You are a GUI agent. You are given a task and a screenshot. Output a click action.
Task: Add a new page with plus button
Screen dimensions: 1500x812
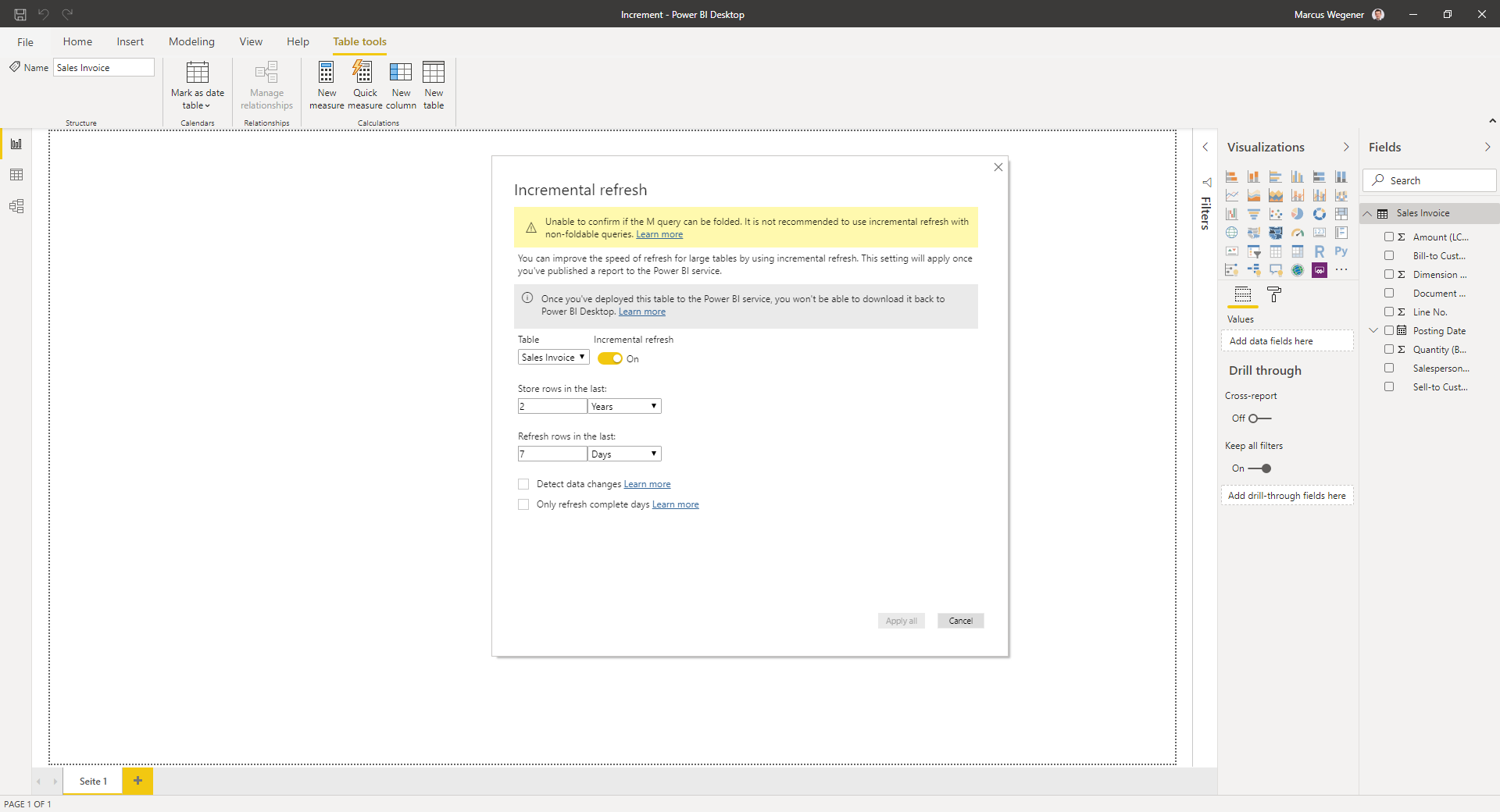pyautogui.click(x=137, y=781)
